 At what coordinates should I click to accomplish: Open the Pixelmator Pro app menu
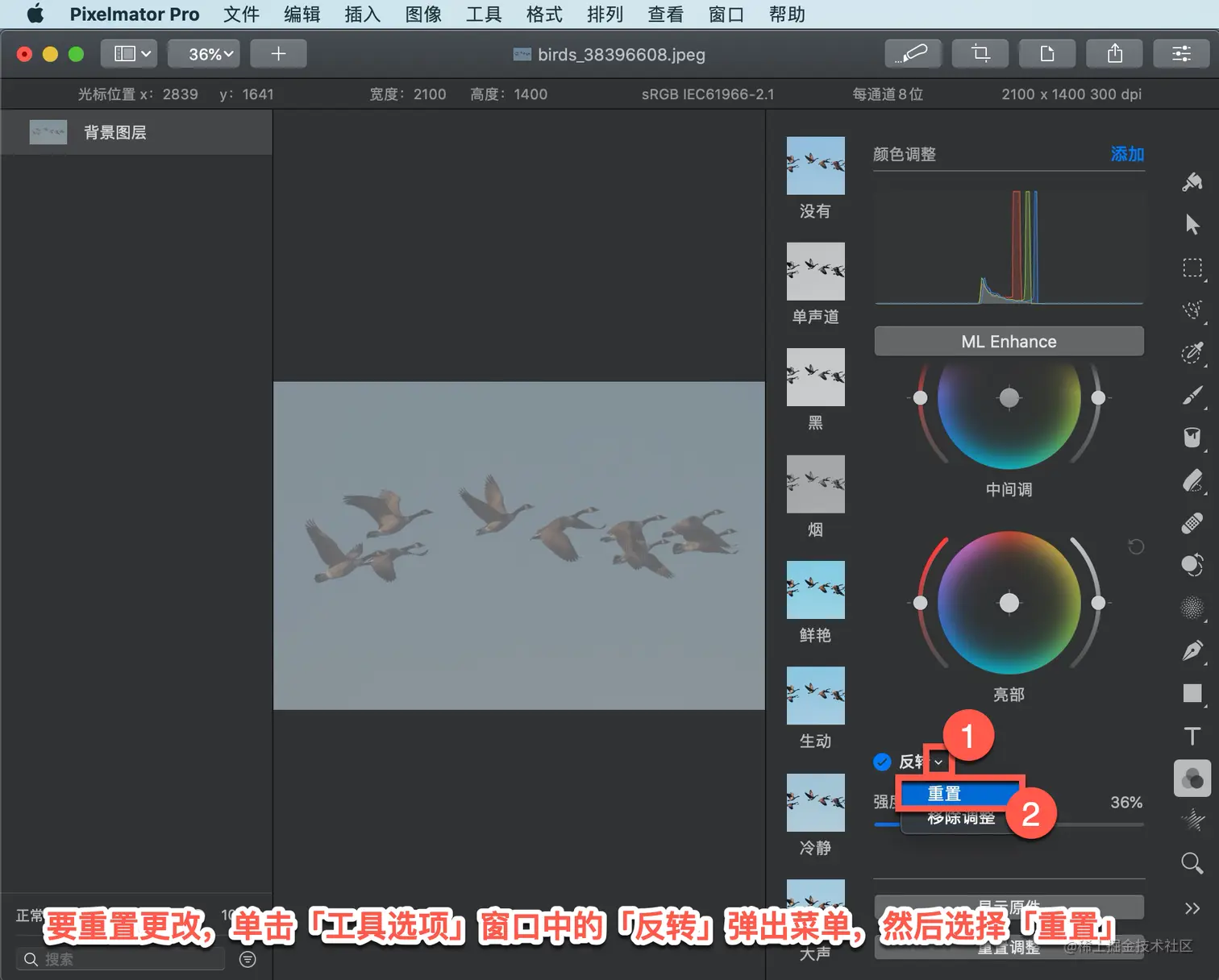[135, 15]
